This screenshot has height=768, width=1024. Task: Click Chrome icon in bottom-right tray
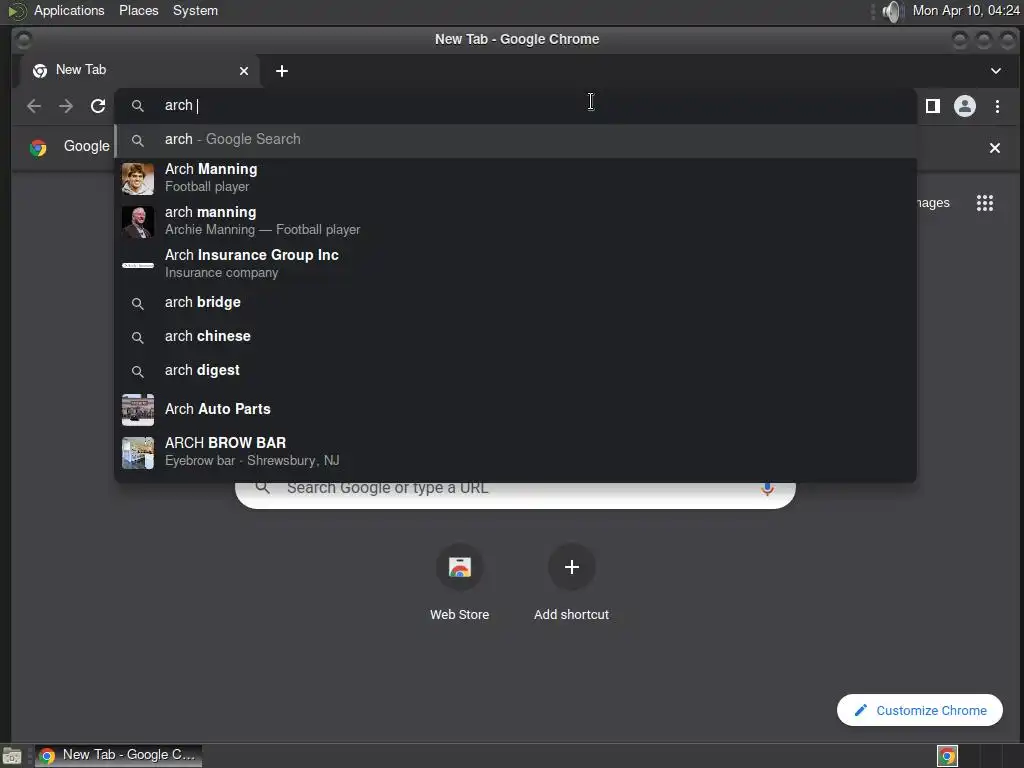coord(947,756)
